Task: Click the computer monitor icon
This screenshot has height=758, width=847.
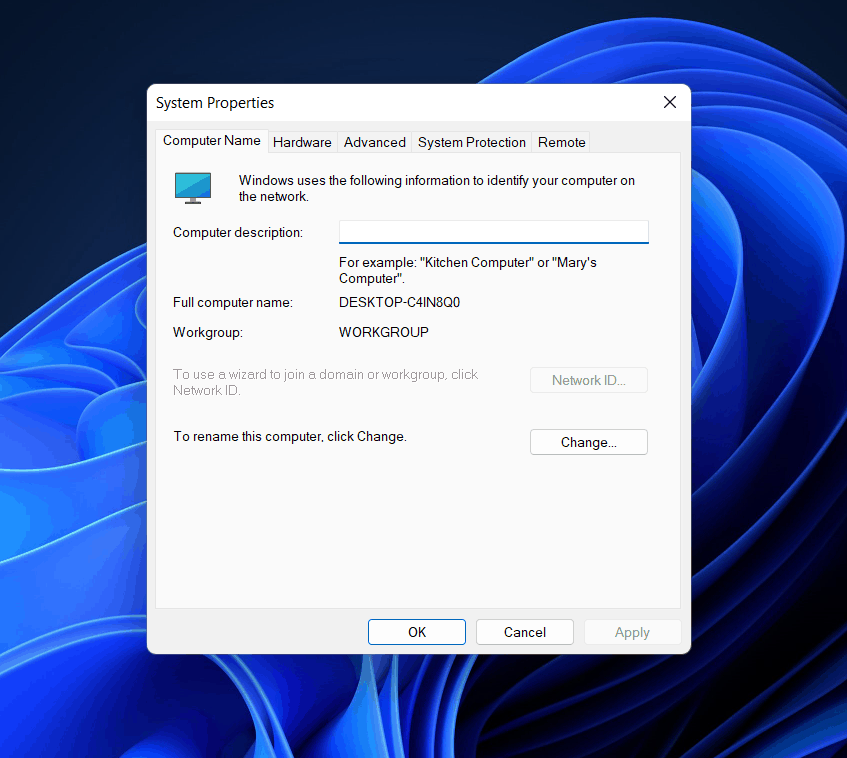Action: [x=192, y=187]
